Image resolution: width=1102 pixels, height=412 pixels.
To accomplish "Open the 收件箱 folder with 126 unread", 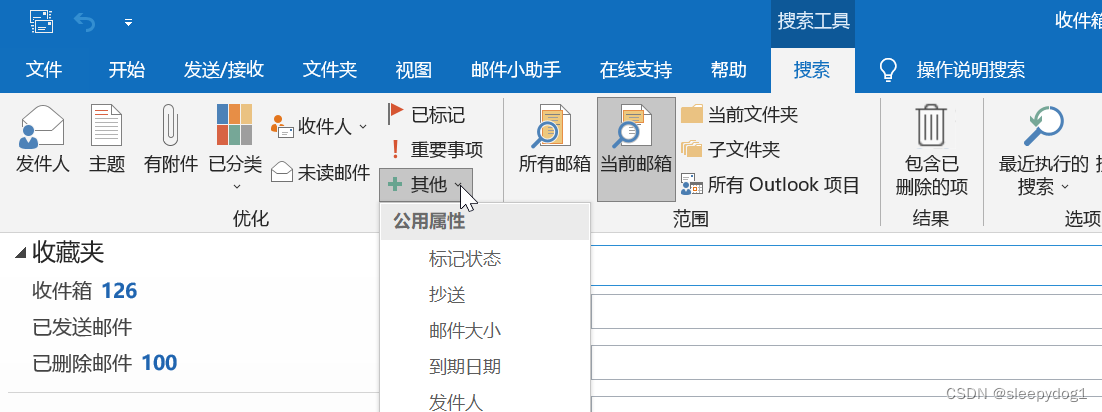I will click(84, 290).
